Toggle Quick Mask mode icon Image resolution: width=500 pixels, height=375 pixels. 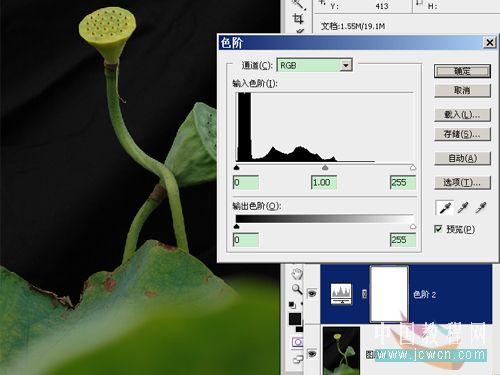point(297,342)
